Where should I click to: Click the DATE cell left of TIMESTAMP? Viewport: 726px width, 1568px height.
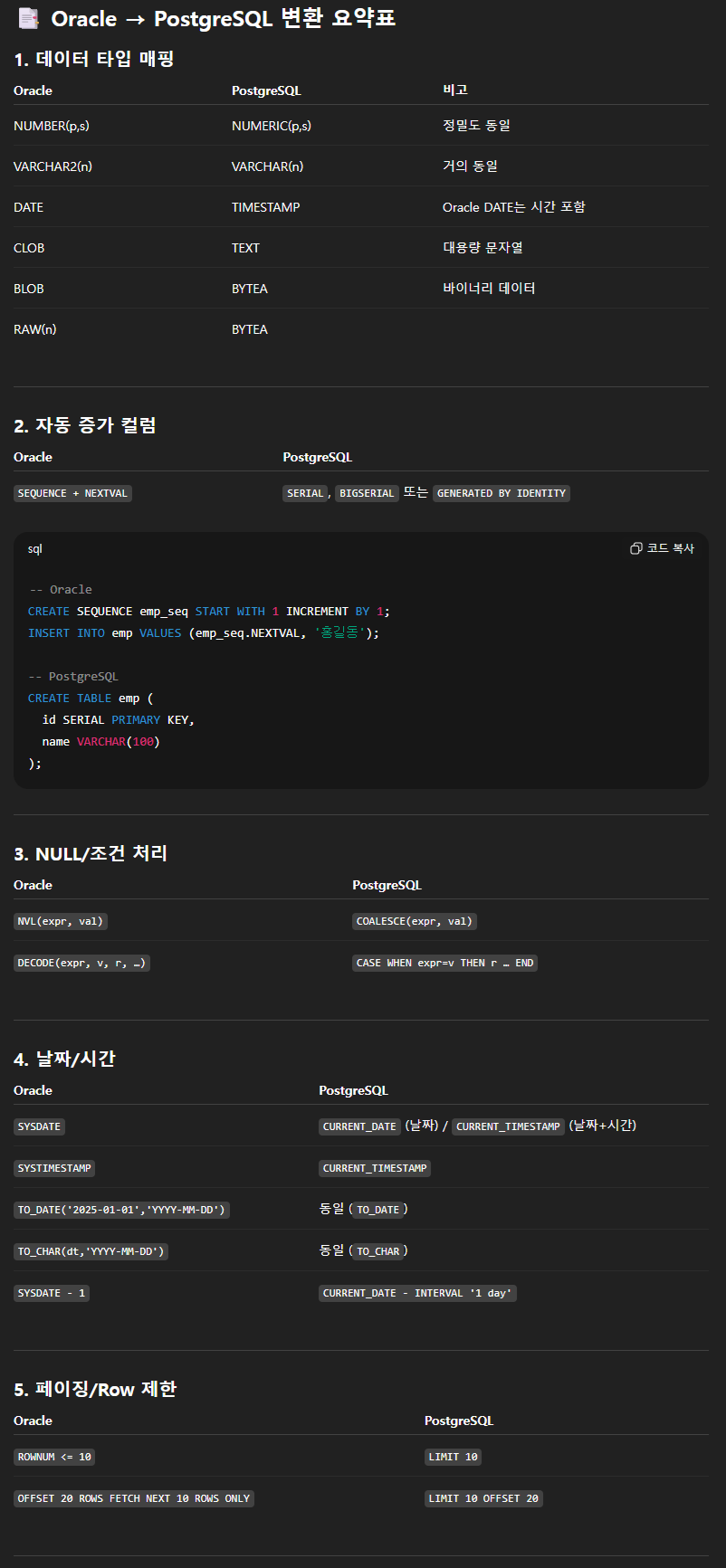(29, 207)
